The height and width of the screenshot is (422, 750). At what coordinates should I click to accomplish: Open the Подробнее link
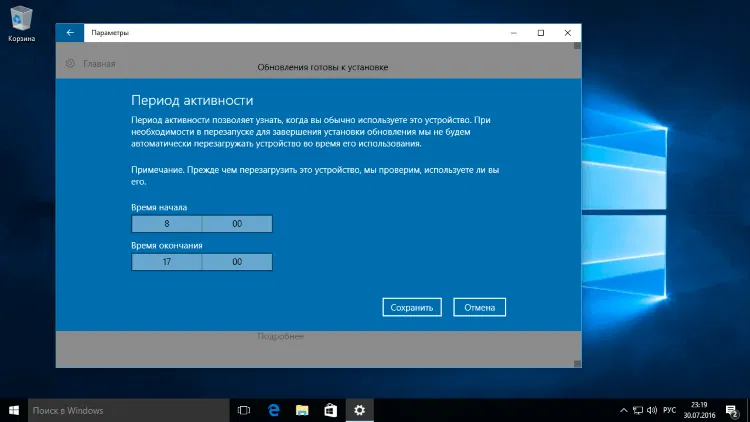click(x=280, y=336)
